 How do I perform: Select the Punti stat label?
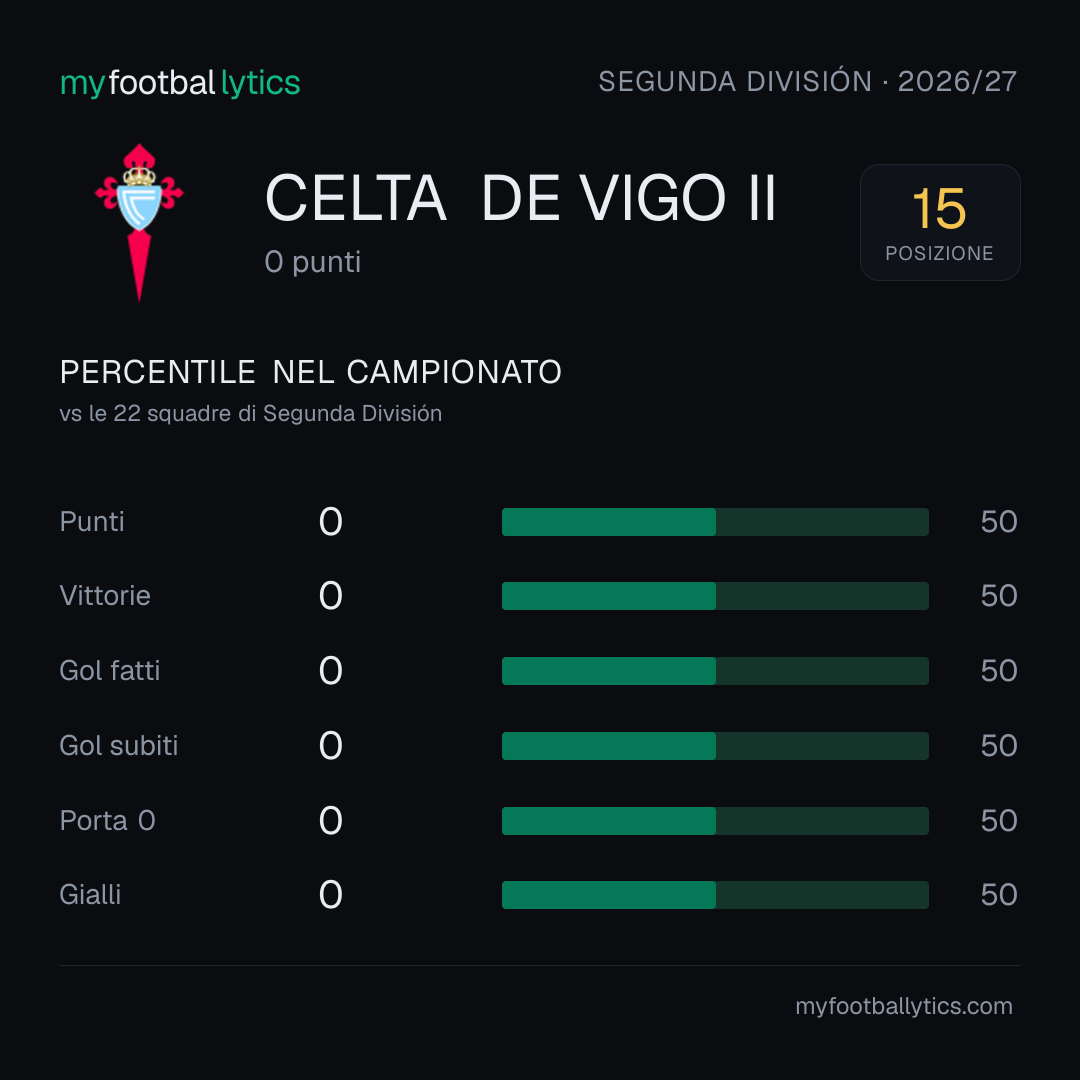pyautogui.click(x=92, y=522)
